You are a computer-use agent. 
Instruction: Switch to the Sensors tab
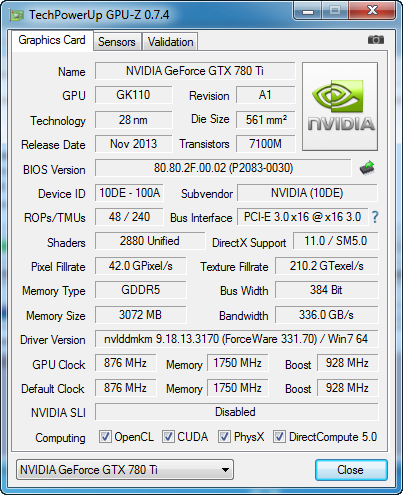[x=117, y=42]
